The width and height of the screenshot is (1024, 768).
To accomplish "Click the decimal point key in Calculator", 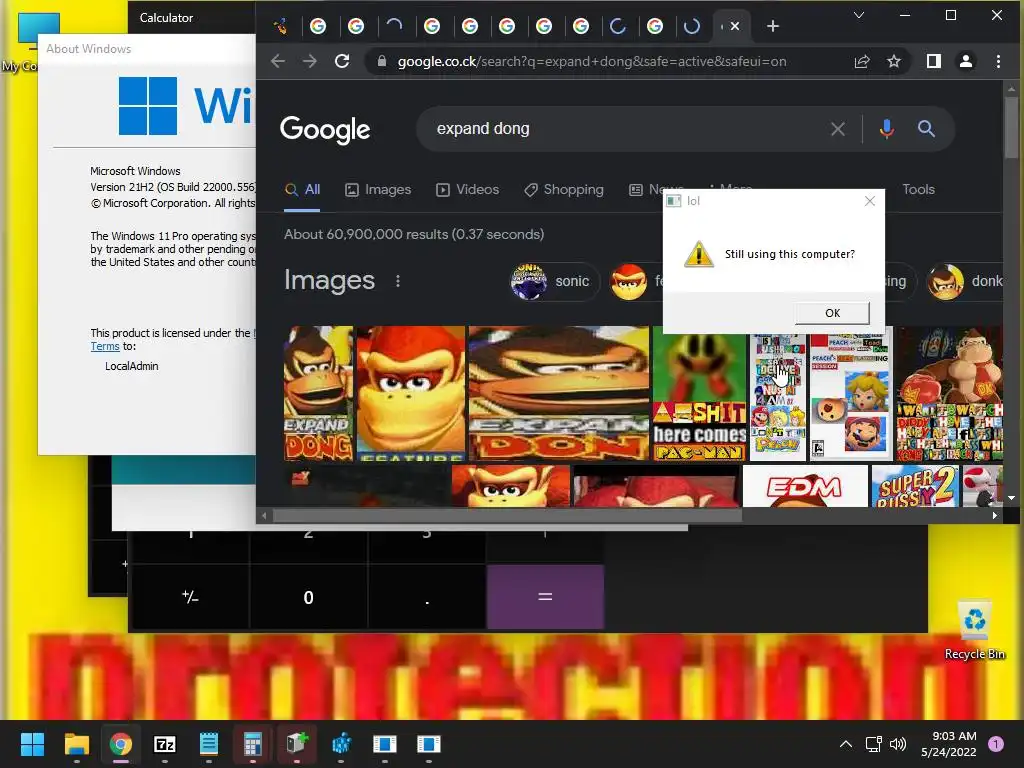I will point(427,597).
